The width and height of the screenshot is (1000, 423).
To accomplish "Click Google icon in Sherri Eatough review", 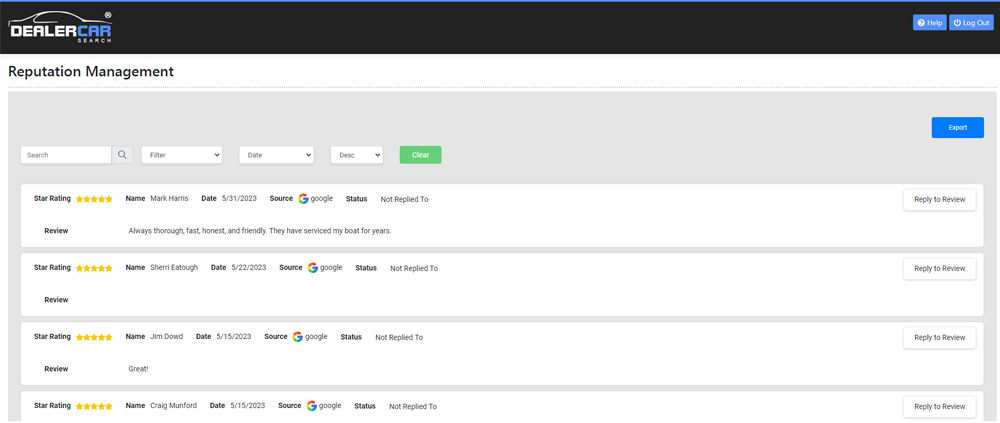I will [x=313, y=268].
